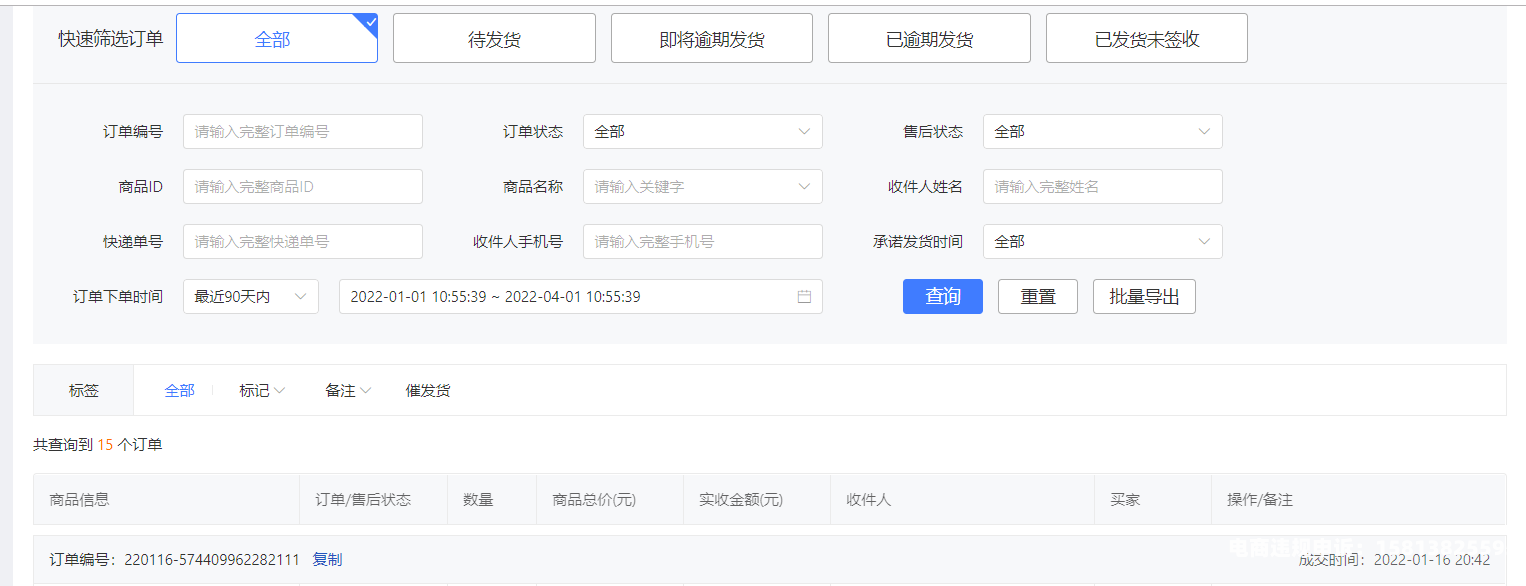Open the 承诺发货时间 dropdown
The image size is (1526, 586).
pos(1102,242)
